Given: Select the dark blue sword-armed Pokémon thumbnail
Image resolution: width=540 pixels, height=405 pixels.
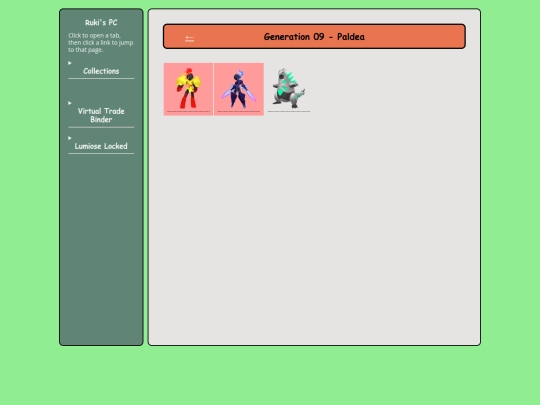Looking at the screenshot, I should click(239, 89).
